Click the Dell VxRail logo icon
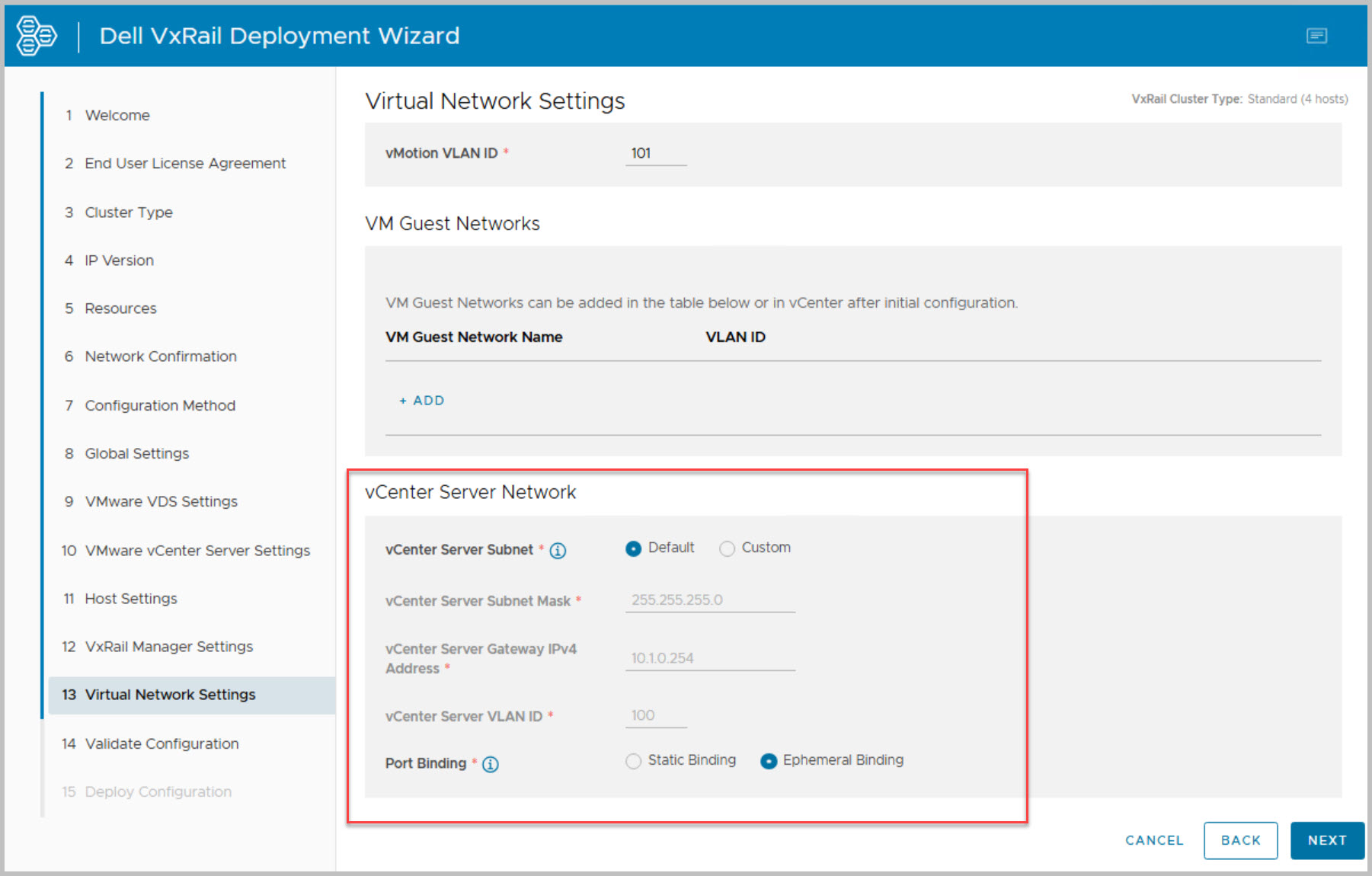Image resolution: width=1372 pixels, height=876 pixels. pos(36,36)
